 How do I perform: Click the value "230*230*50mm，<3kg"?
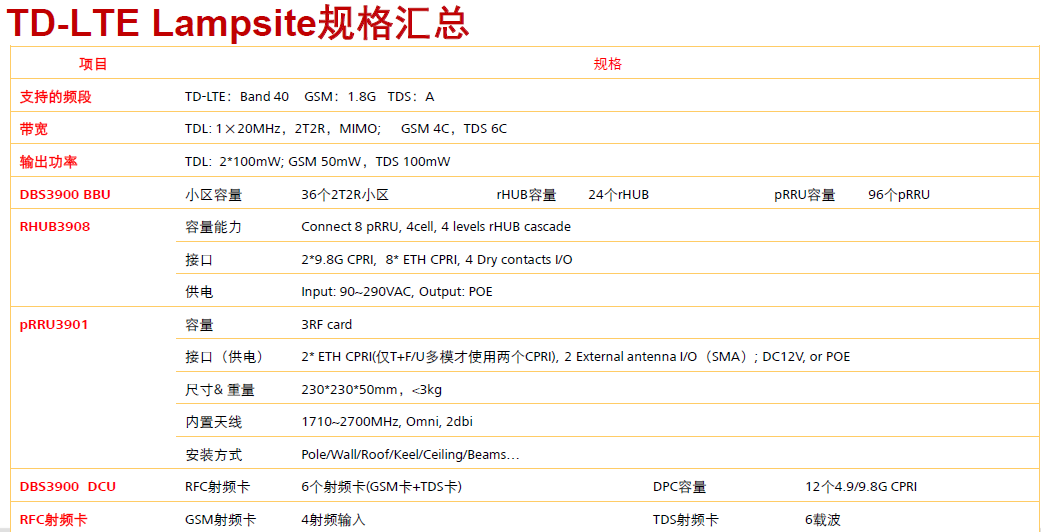tap(372, 390)
